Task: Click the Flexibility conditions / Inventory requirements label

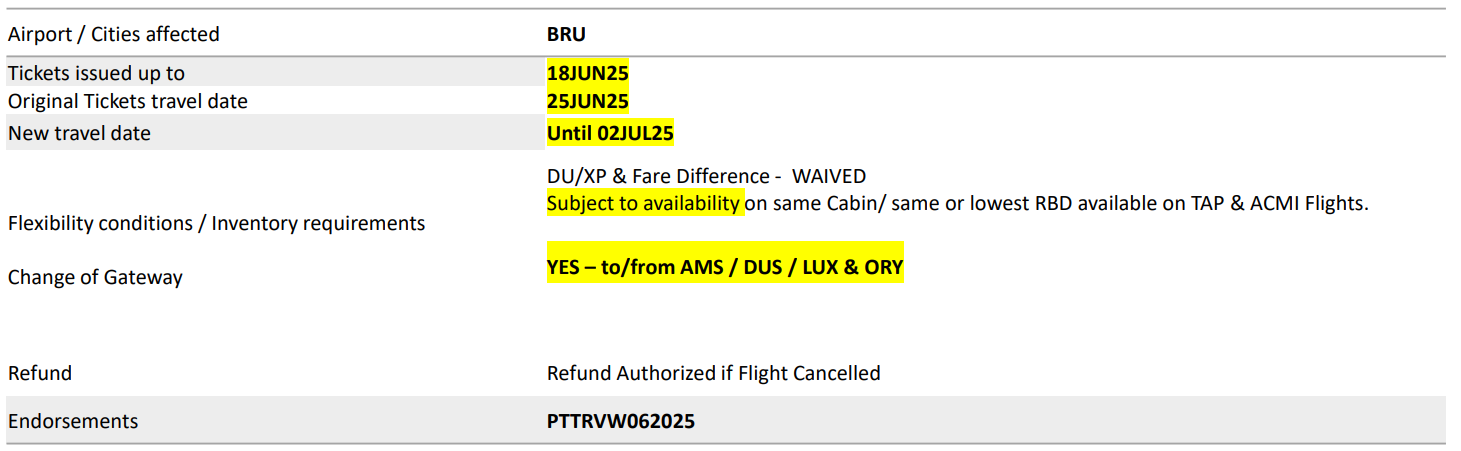Action: pyautogui.click(x=217, y=223)
